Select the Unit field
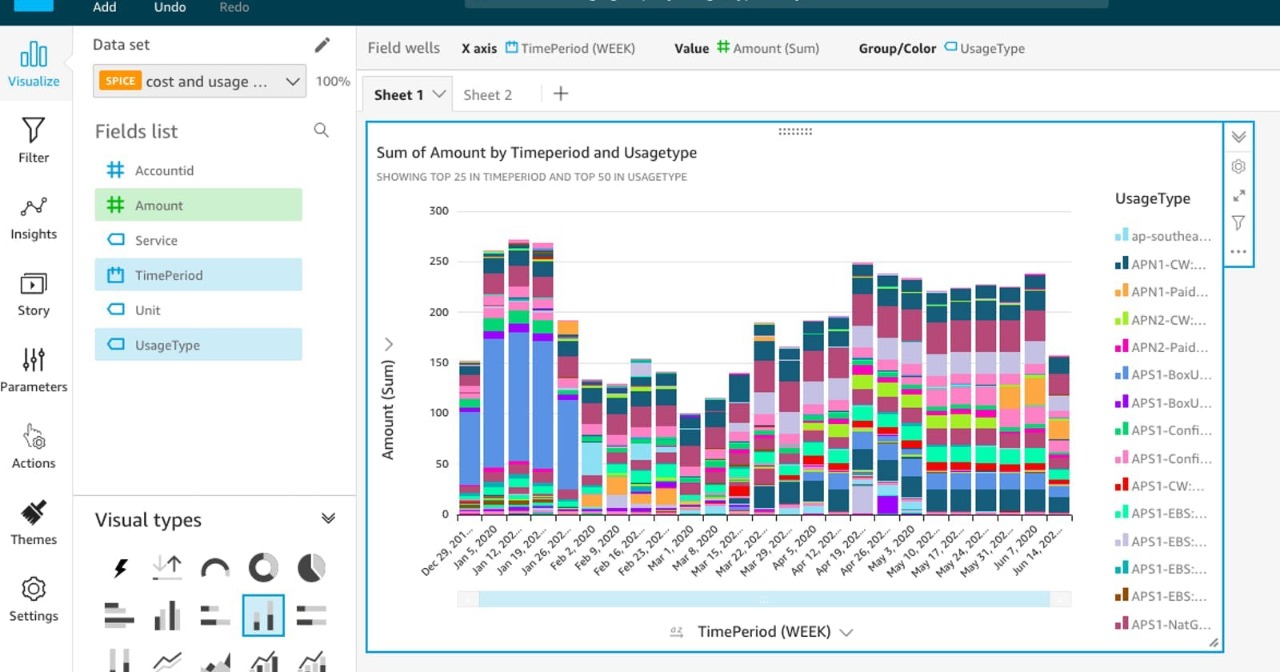The height and width of the screenshot is (672, 1280). click(x=198, y=310)
